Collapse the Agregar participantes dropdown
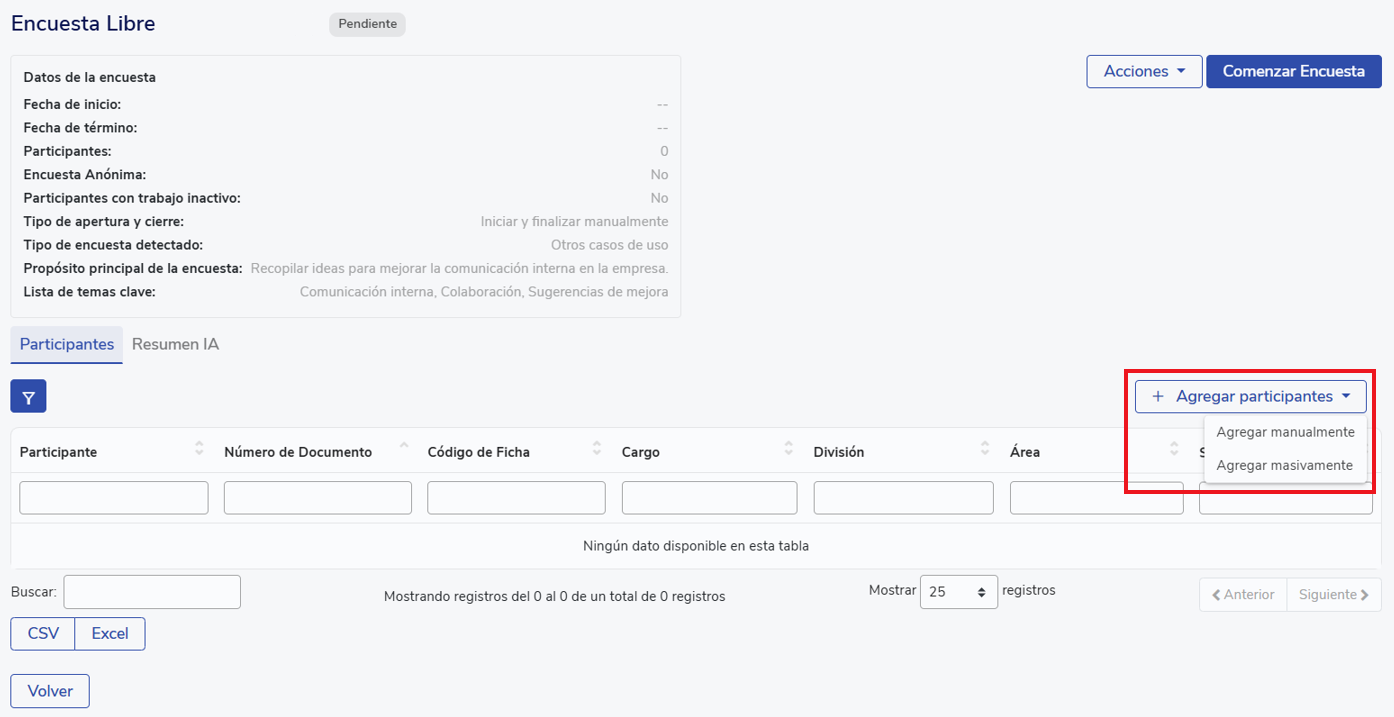Image resolution: width=1394 pixels, height=717 pixels. pyautogui.click(x=1250, y=397)
